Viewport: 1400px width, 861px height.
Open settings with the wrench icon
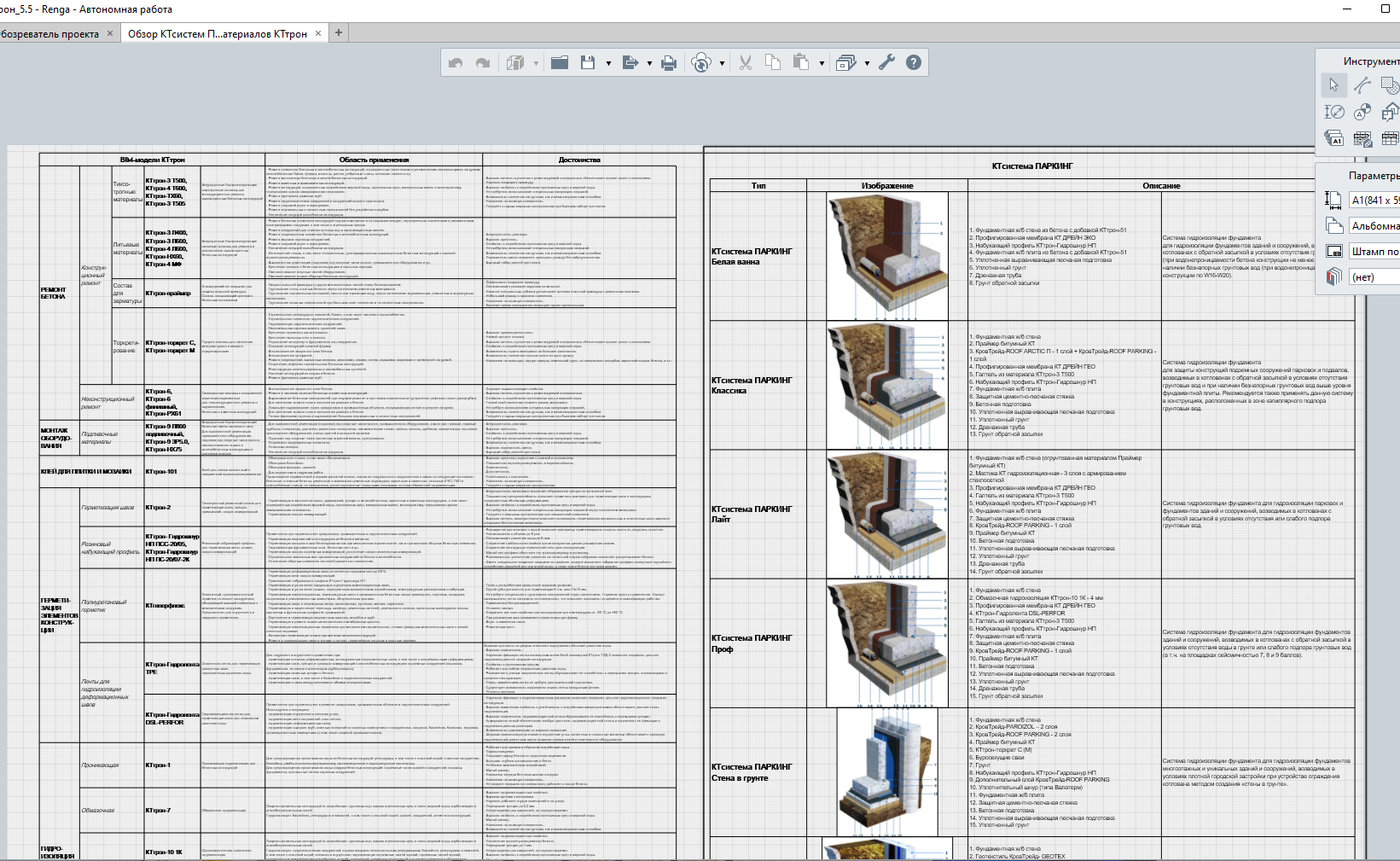coord(886,62)
